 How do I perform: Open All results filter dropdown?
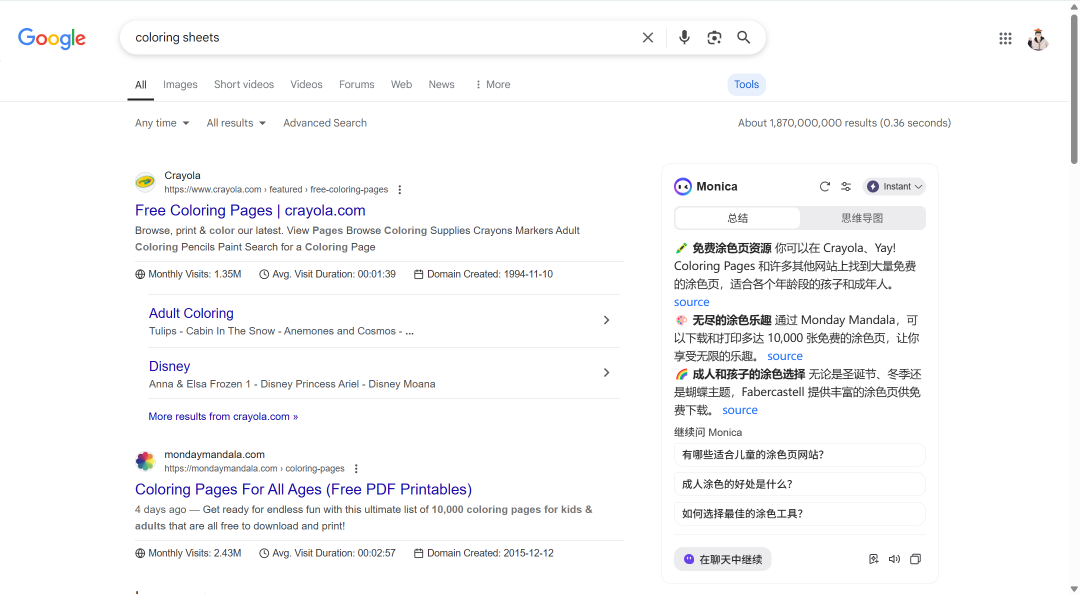pyautogui.click(x=236, y=123)
